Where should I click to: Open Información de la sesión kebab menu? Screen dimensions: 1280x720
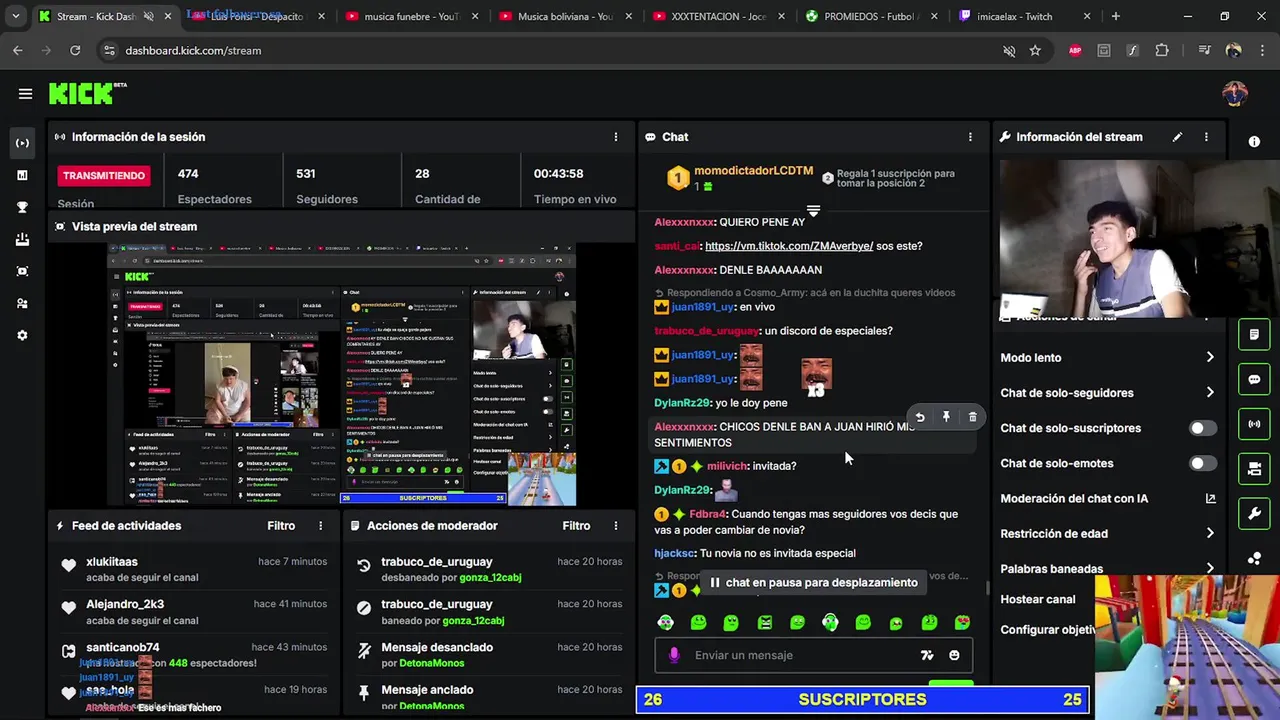(616, 137)
